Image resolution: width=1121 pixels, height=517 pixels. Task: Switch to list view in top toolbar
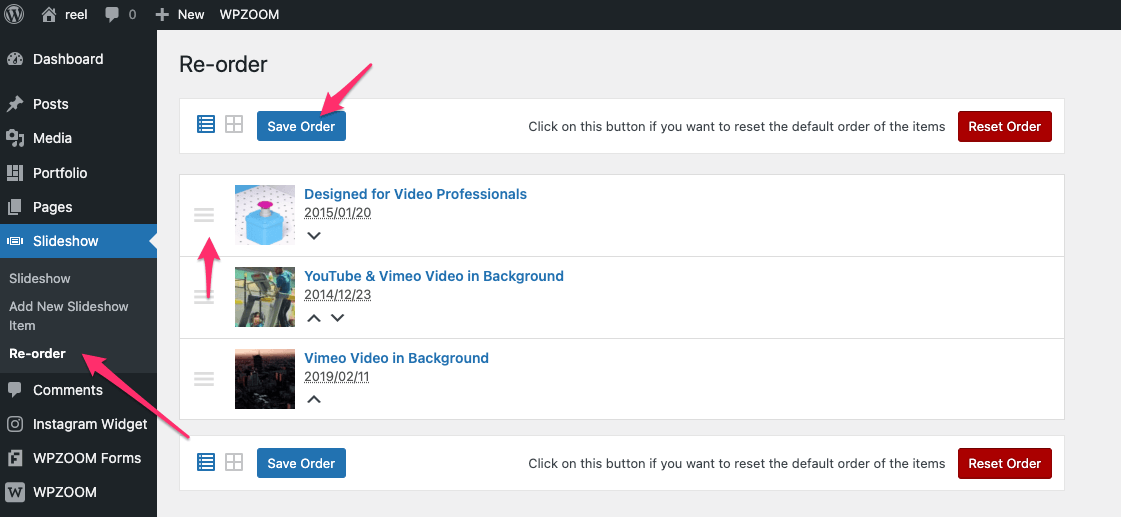point(206,125)
